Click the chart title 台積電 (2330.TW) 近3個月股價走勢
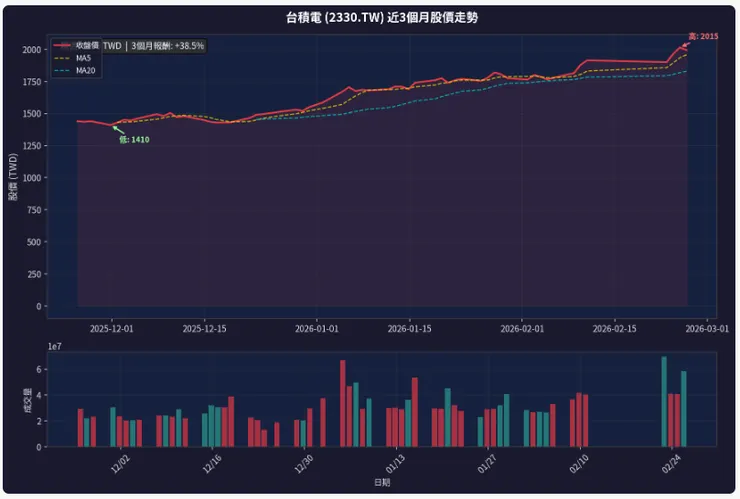The width and height of the screenshot is (740, 499). 382,18
